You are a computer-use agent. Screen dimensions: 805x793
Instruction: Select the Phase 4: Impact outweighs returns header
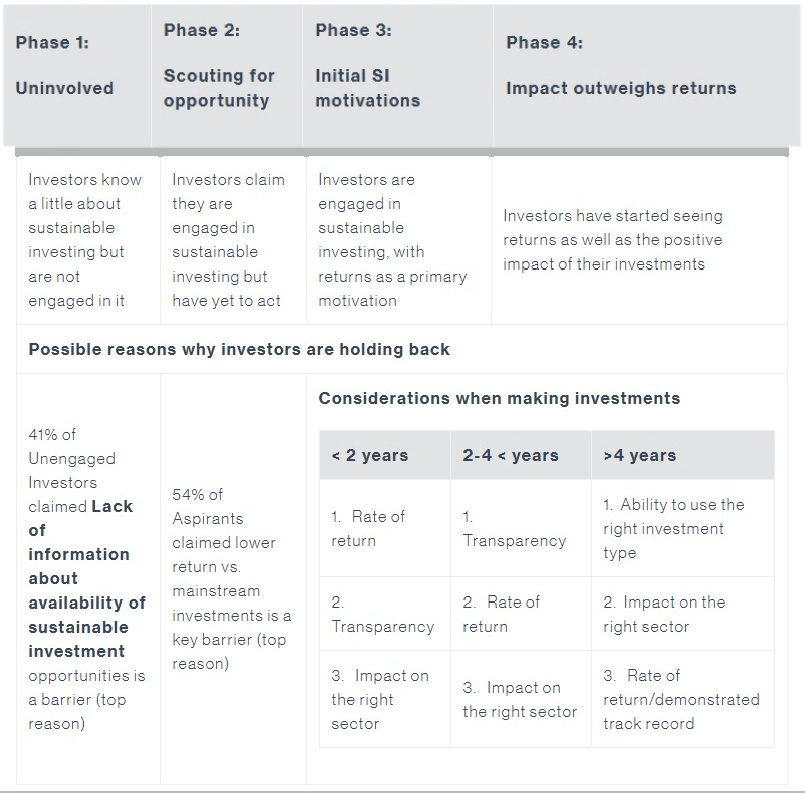(621, 65)
